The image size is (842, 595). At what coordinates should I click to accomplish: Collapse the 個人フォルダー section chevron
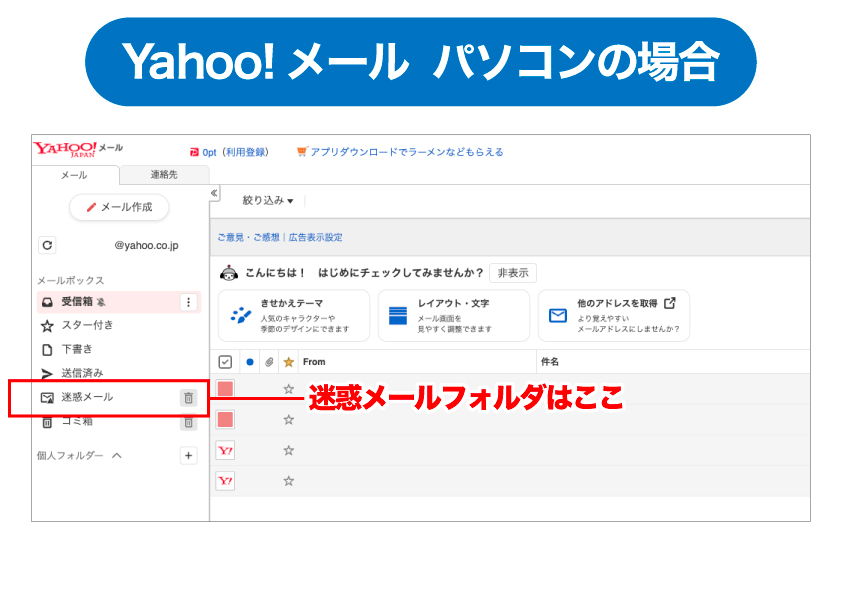pos(117,455)
